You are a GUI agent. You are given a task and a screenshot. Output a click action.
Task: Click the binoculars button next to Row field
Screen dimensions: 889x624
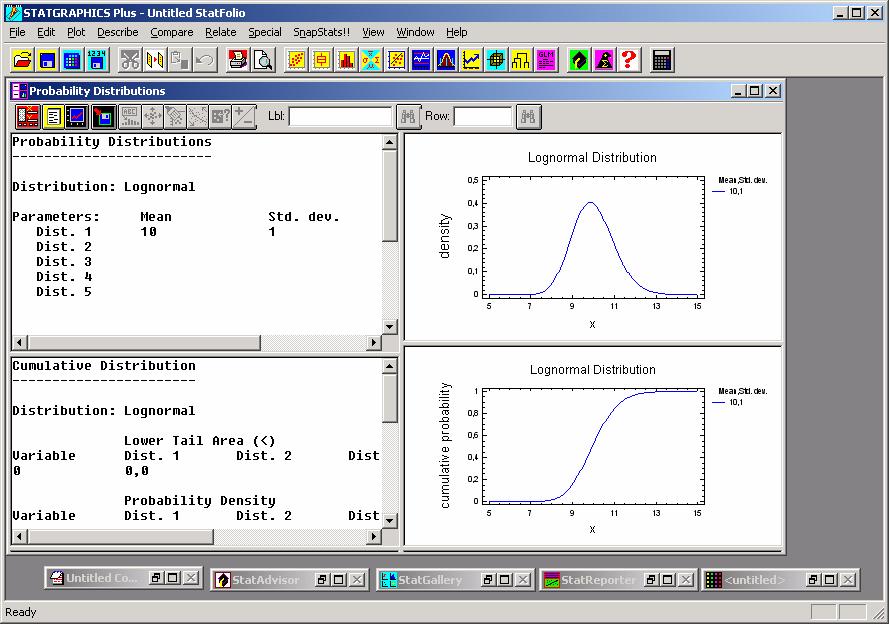[528, 117]
